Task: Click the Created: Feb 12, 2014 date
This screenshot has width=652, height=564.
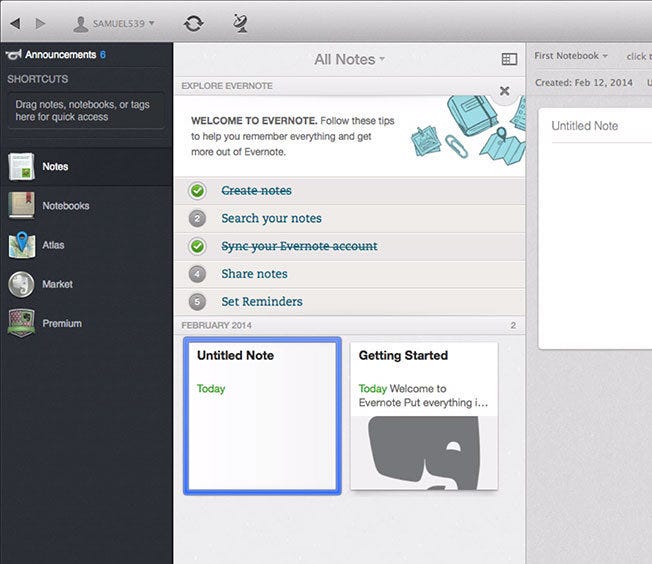Action: (584, 83)
